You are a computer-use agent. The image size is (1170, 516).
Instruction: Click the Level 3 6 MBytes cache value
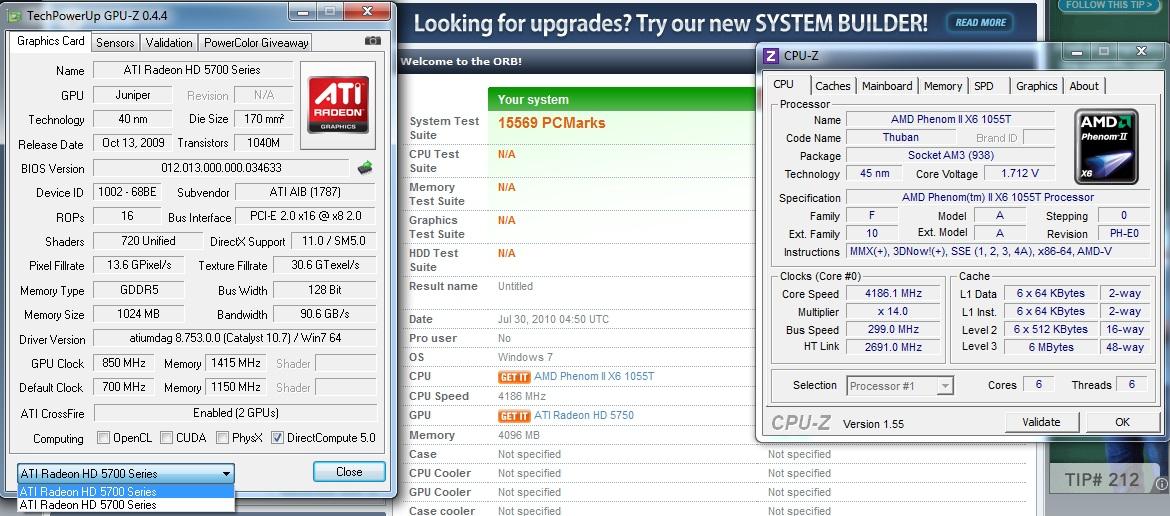tap(1050, 347)
